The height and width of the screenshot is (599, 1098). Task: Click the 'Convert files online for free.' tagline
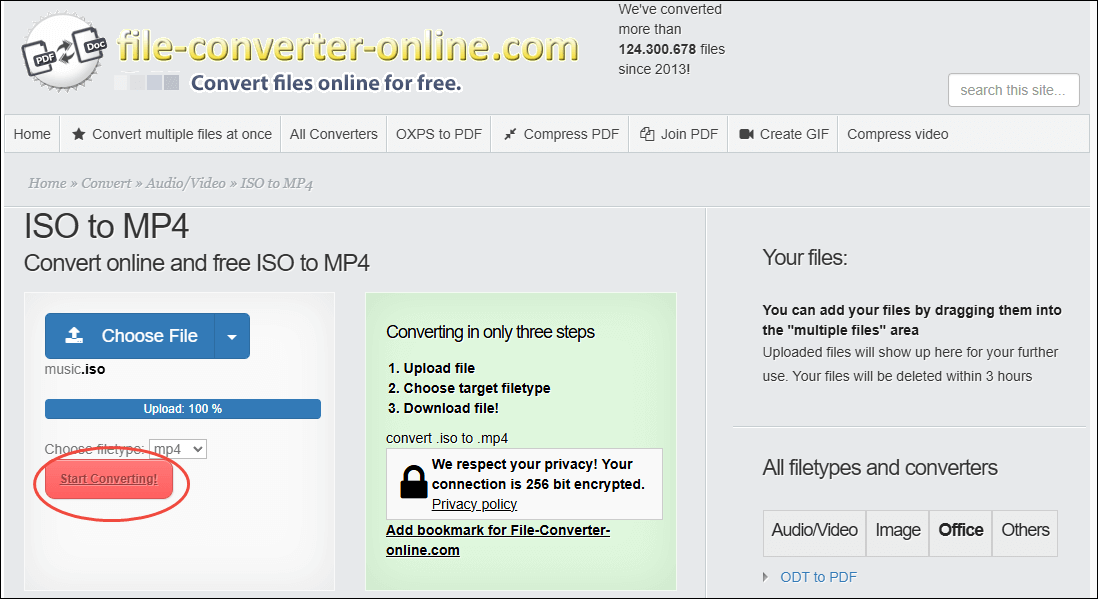(326, 83)
